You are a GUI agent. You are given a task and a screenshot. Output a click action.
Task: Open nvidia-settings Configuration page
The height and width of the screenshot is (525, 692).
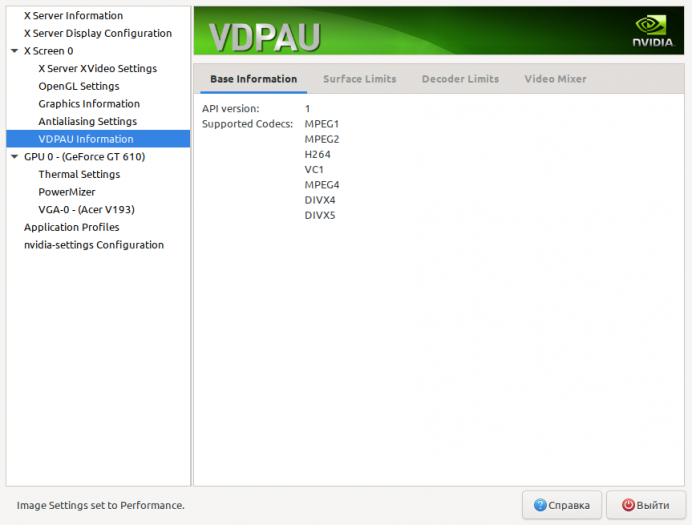[94, 245]
